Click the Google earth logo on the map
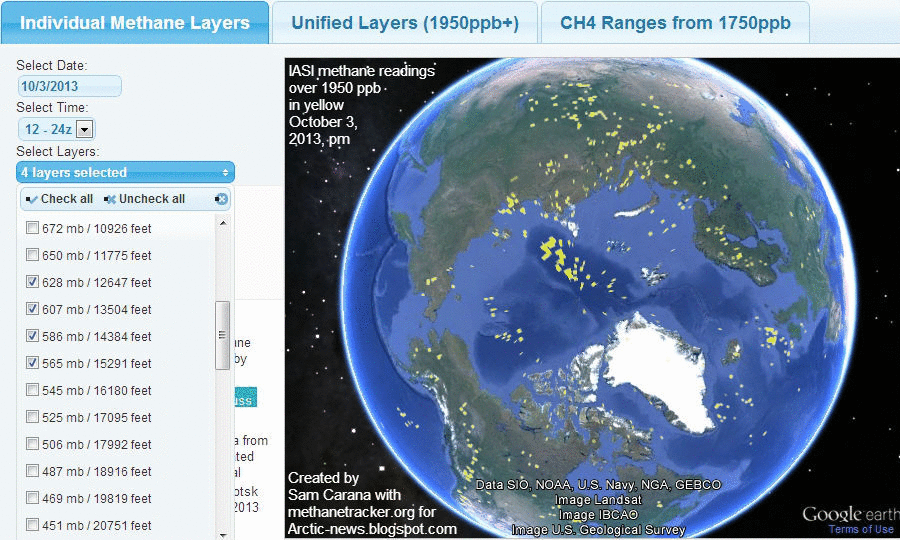This screenshot has width=900, height=540. click(x=851, y=514)
